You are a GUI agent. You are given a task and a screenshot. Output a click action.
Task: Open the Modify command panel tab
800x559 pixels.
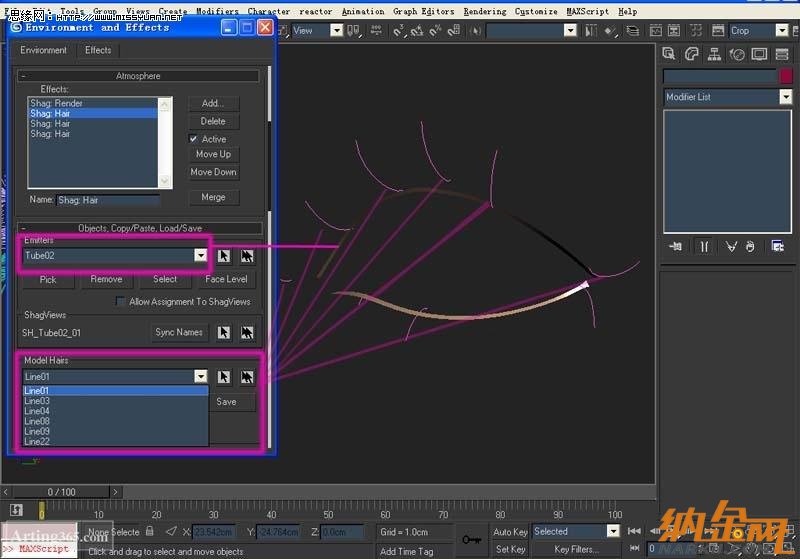click(x=691, y=54)
